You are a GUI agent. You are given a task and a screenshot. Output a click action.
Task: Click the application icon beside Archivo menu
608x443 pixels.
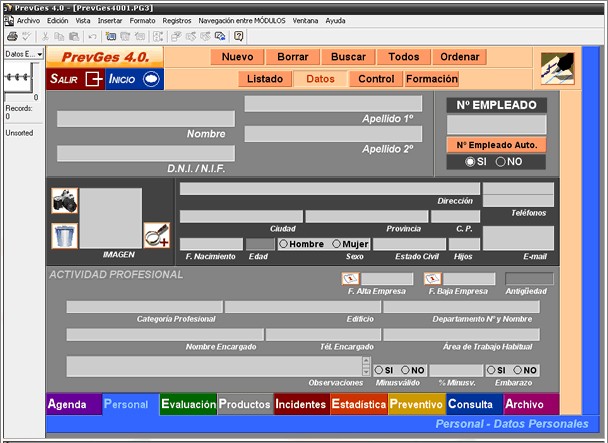tap(9, 21)
